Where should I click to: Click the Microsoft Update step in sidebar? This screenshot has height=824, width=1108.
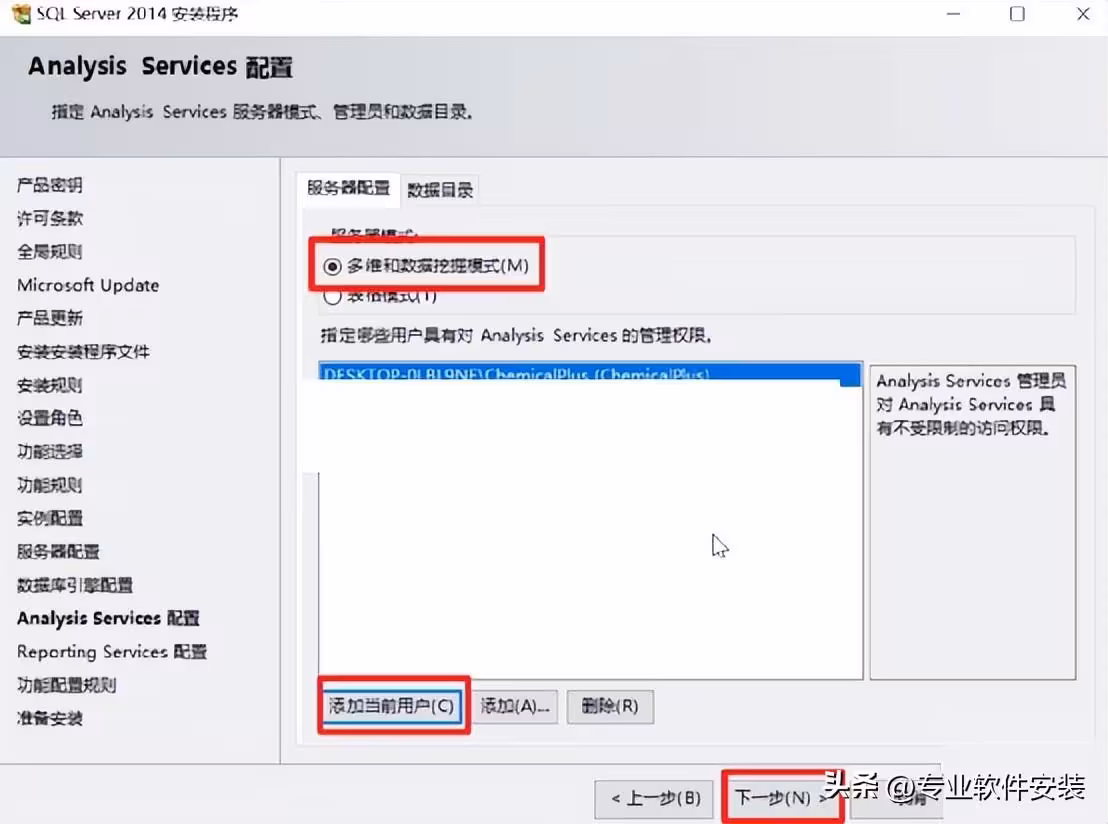(x=88, y=286)
